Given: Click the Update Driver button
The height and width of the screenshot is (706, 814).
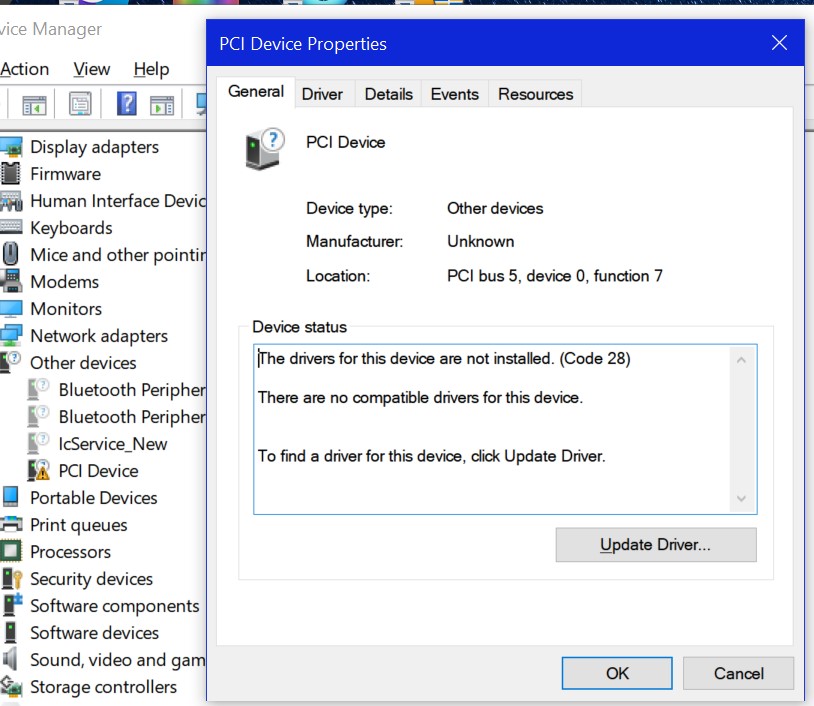Looking at the screenshot, I should [655, 544].
